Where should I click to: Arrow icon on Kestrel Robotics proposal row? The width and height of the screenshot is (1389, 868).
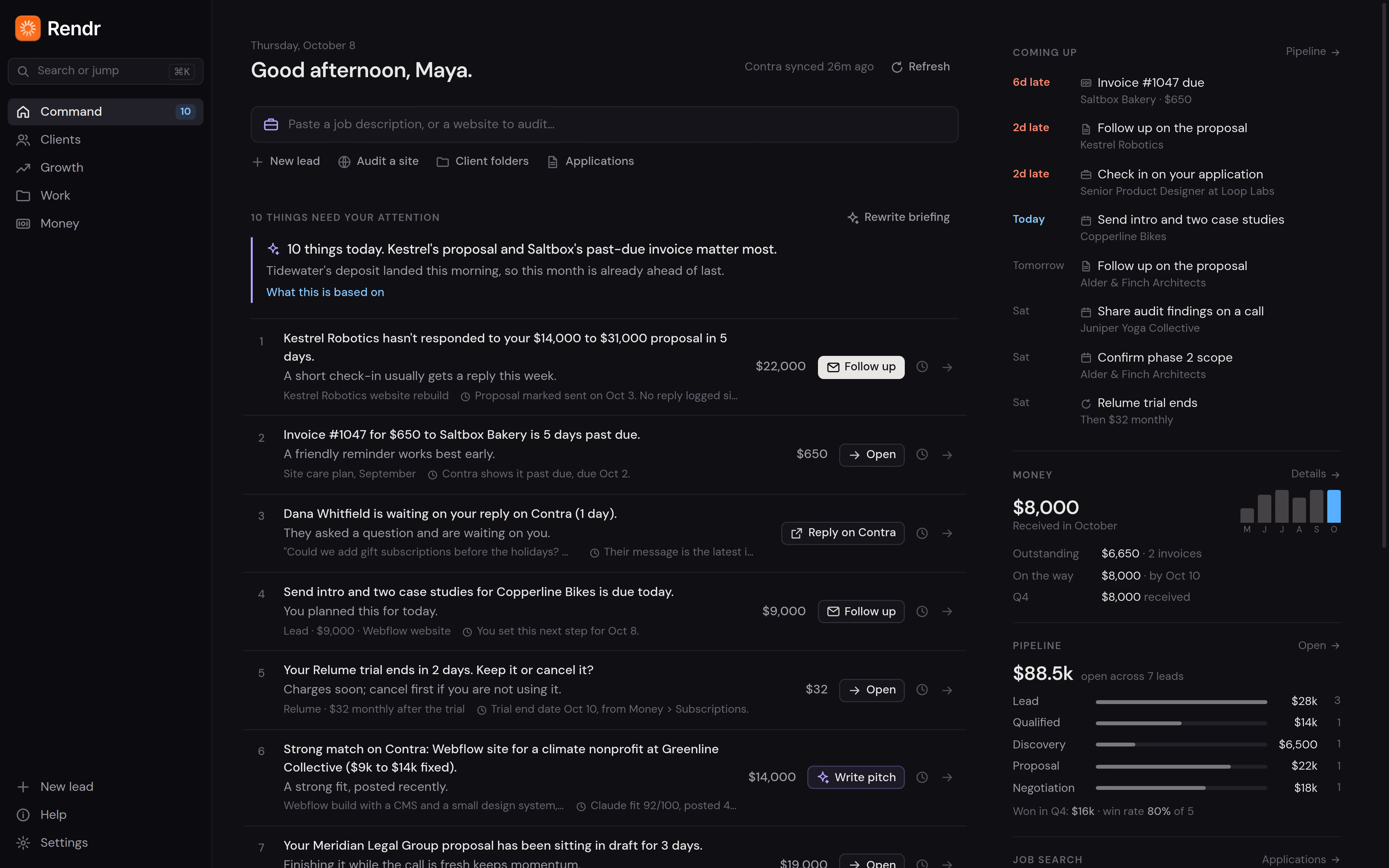pos(947,367)
